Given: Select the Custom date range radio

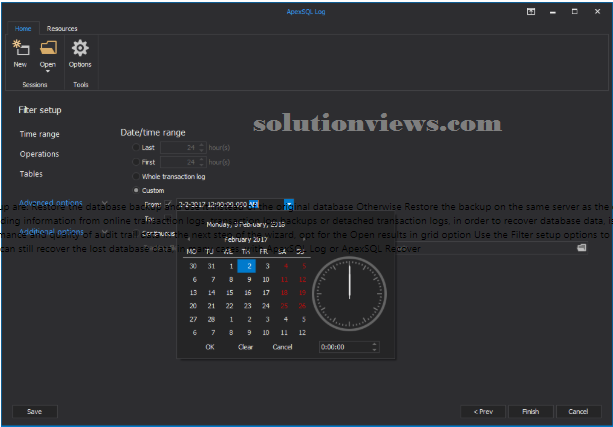Looking at the screenshot, I should click(x=136, y=190).
